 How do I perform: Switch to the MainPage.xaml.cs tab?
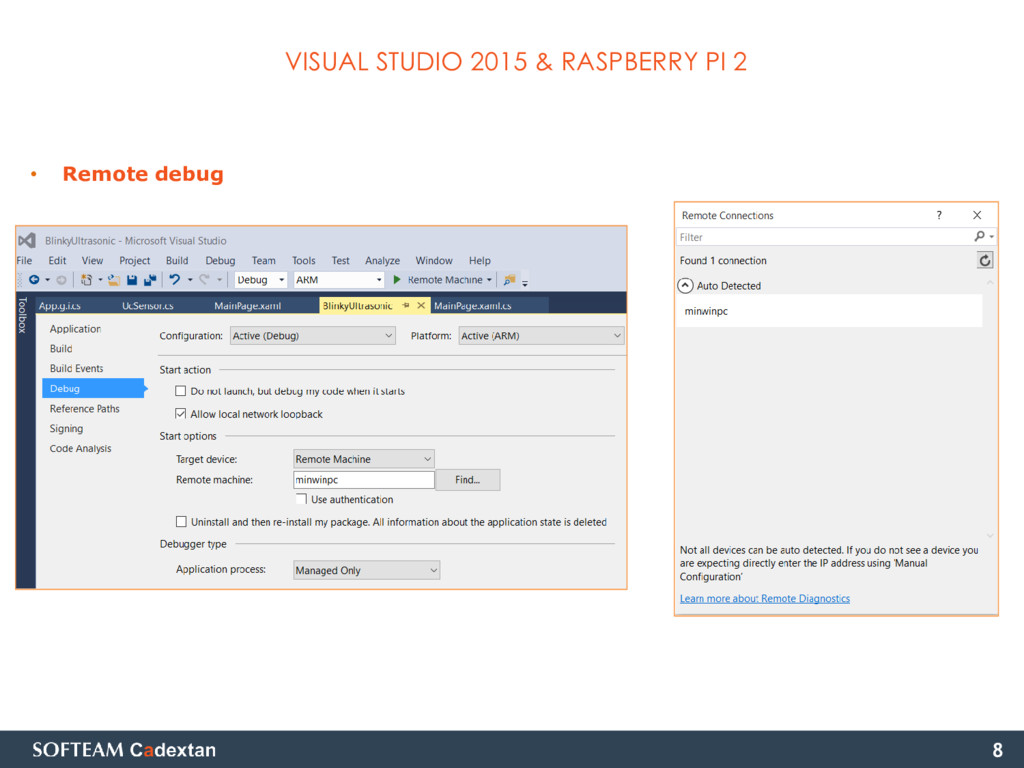[x=473, y=305]
